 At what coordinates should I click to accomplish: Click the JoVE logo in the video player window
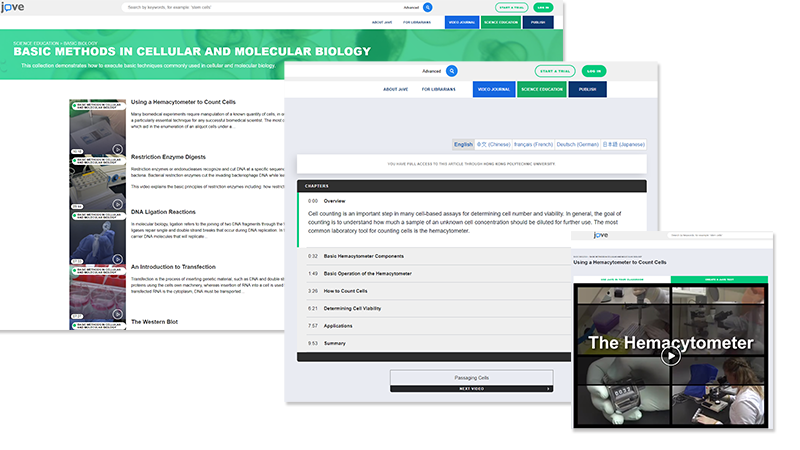[601, 235]
